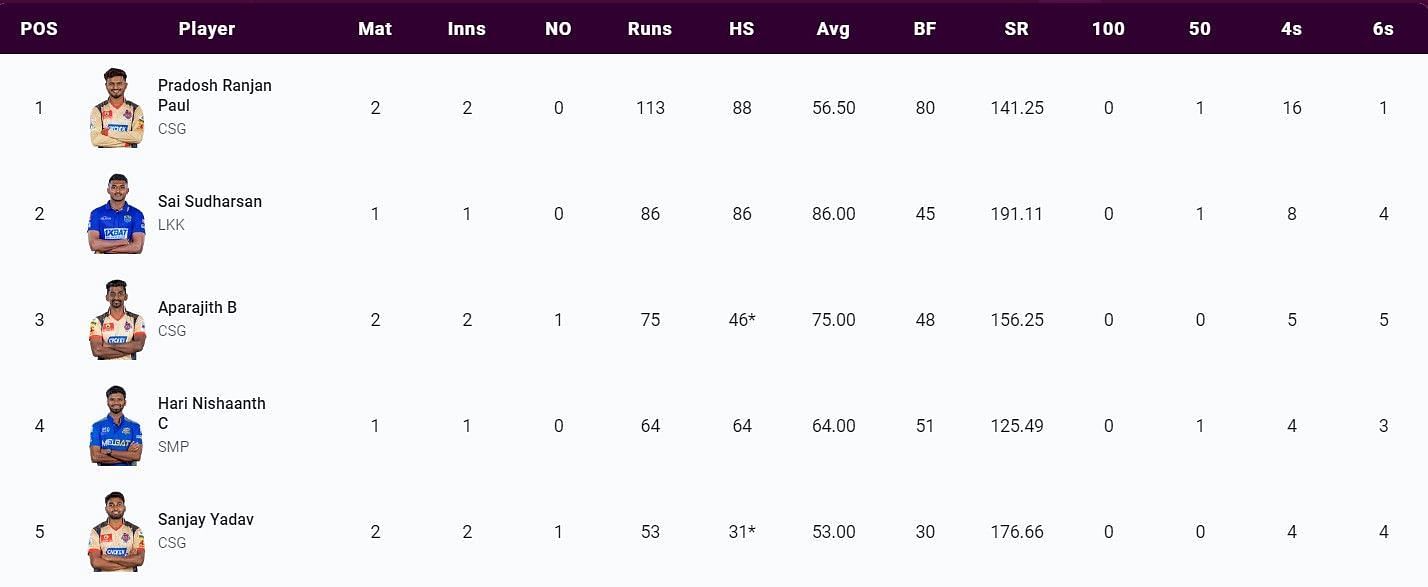1428x587 pixels.
Task: Sort table by the Runs column
Action: pyautogui.click(x=650, y=29)
